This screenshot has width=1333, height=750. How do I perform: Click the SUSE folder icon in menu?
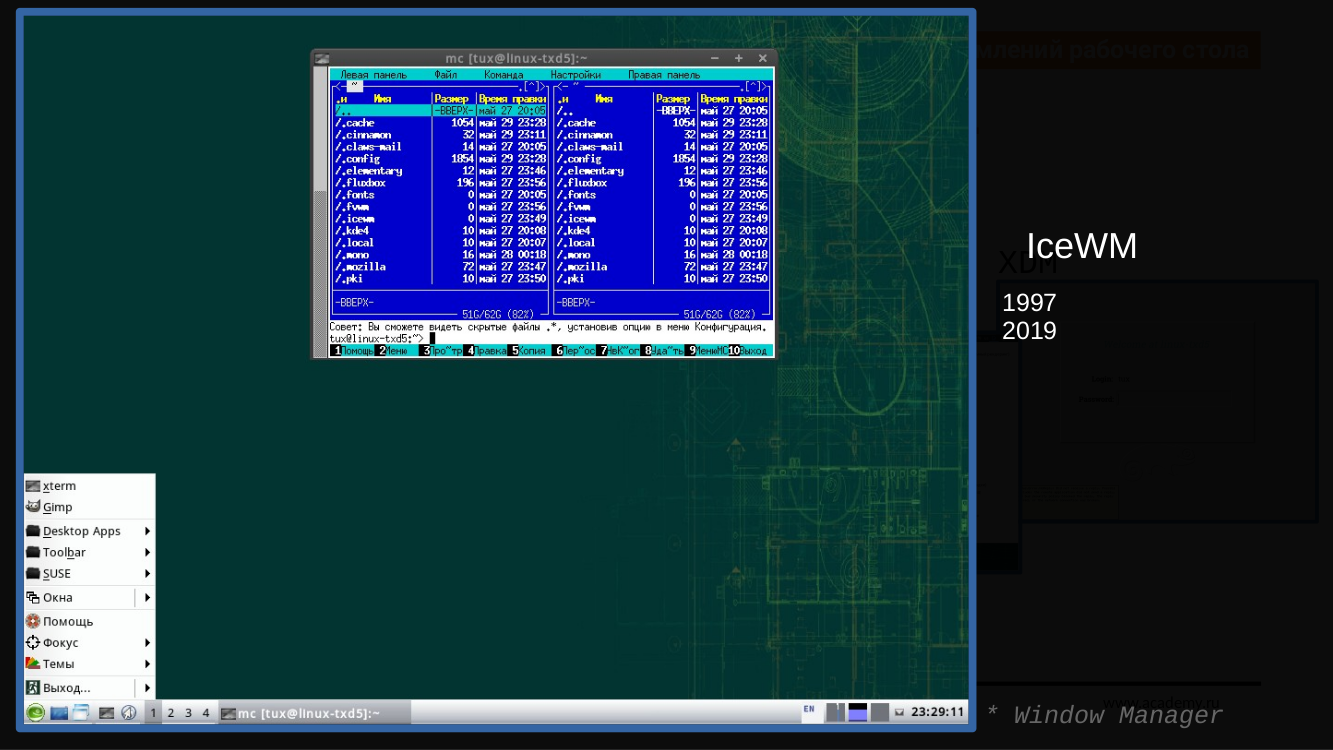pos(33,574)
